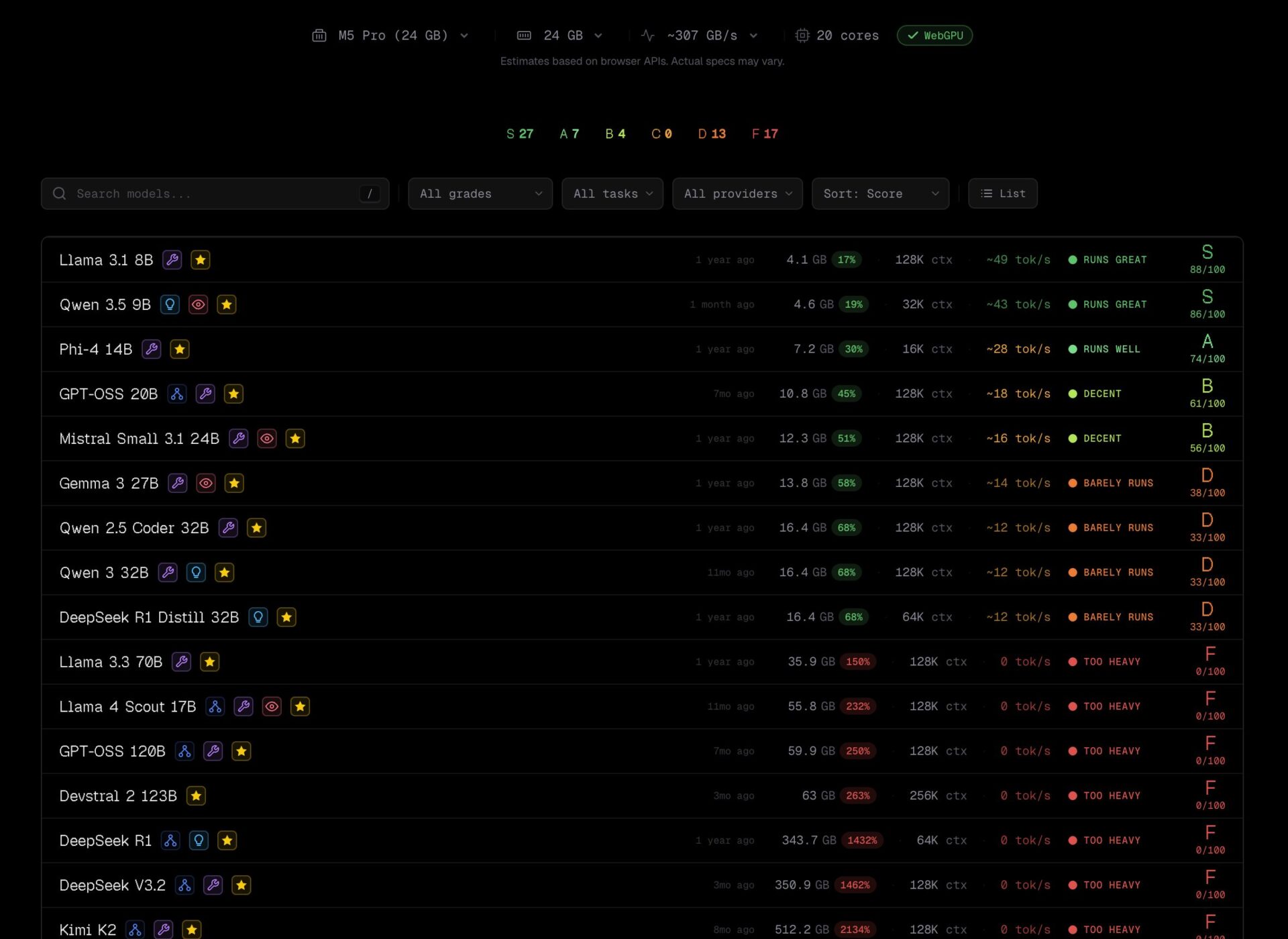
Task: Toggle the List view button
Action: point(1002,194)
